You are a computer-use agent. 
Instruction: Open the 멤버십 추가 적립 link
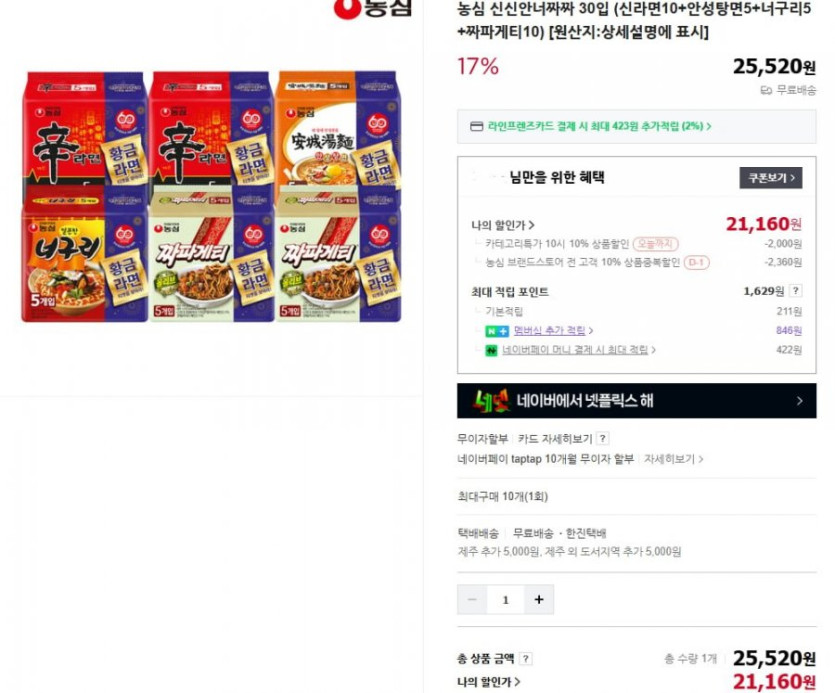tap(553, 331)
